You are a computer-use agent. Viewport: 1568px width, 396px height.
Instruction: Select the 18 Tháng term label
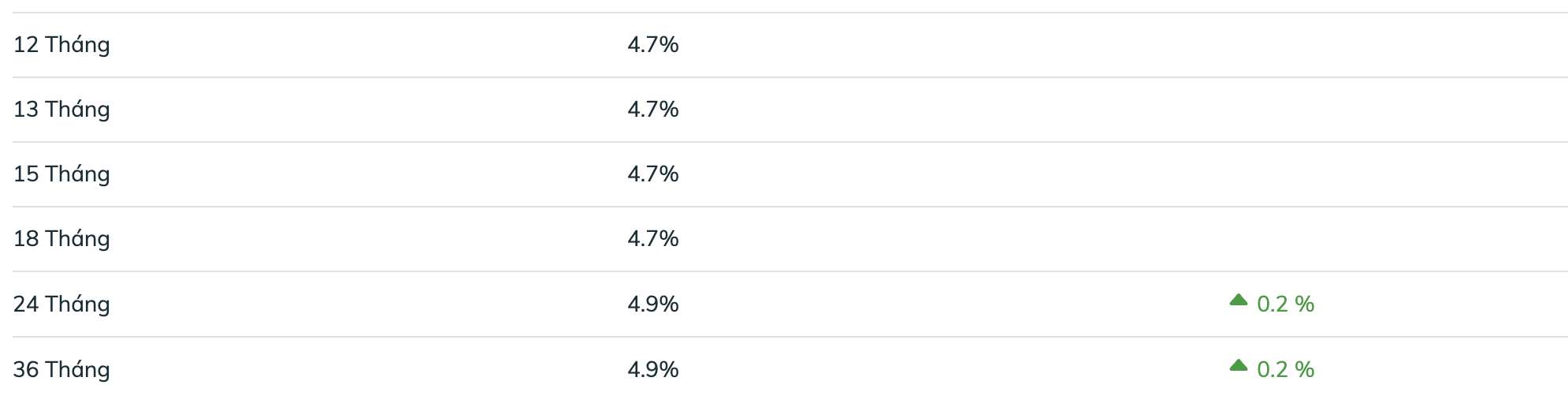click(x=61, y=239)
